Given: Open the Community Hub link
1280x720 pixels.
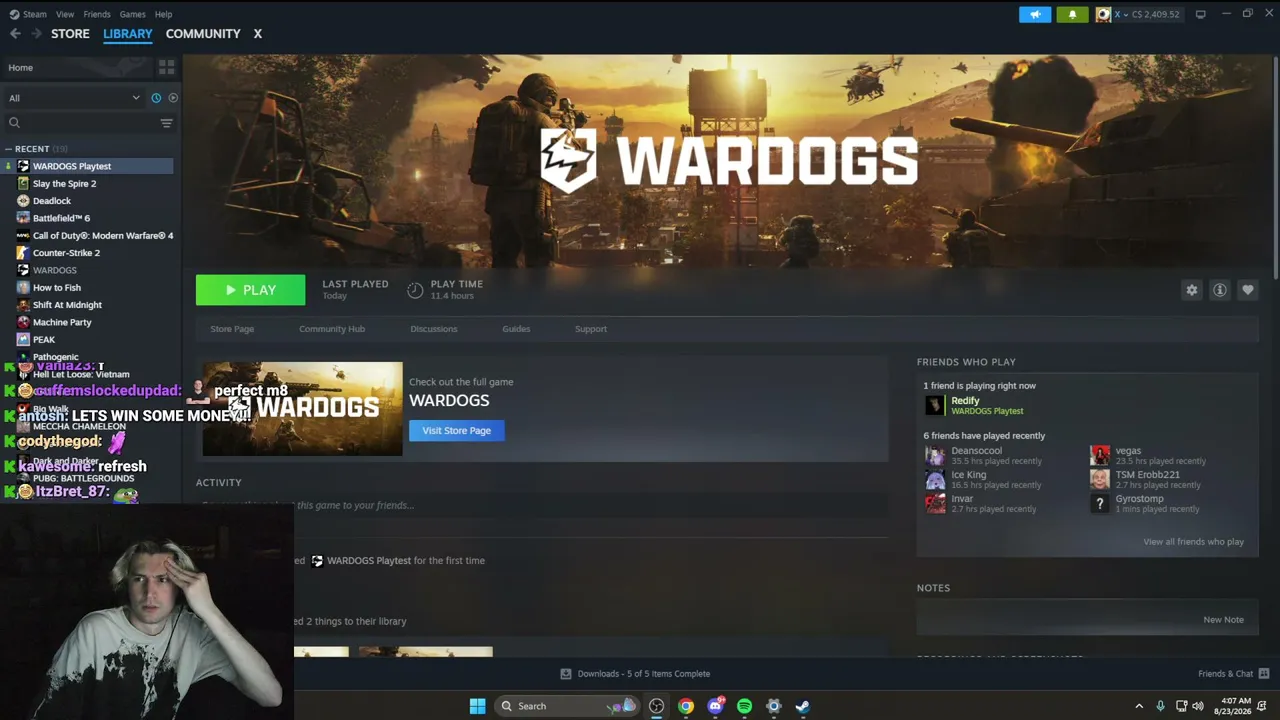Looking at the screenshot, I should click(x=332, y=329).
